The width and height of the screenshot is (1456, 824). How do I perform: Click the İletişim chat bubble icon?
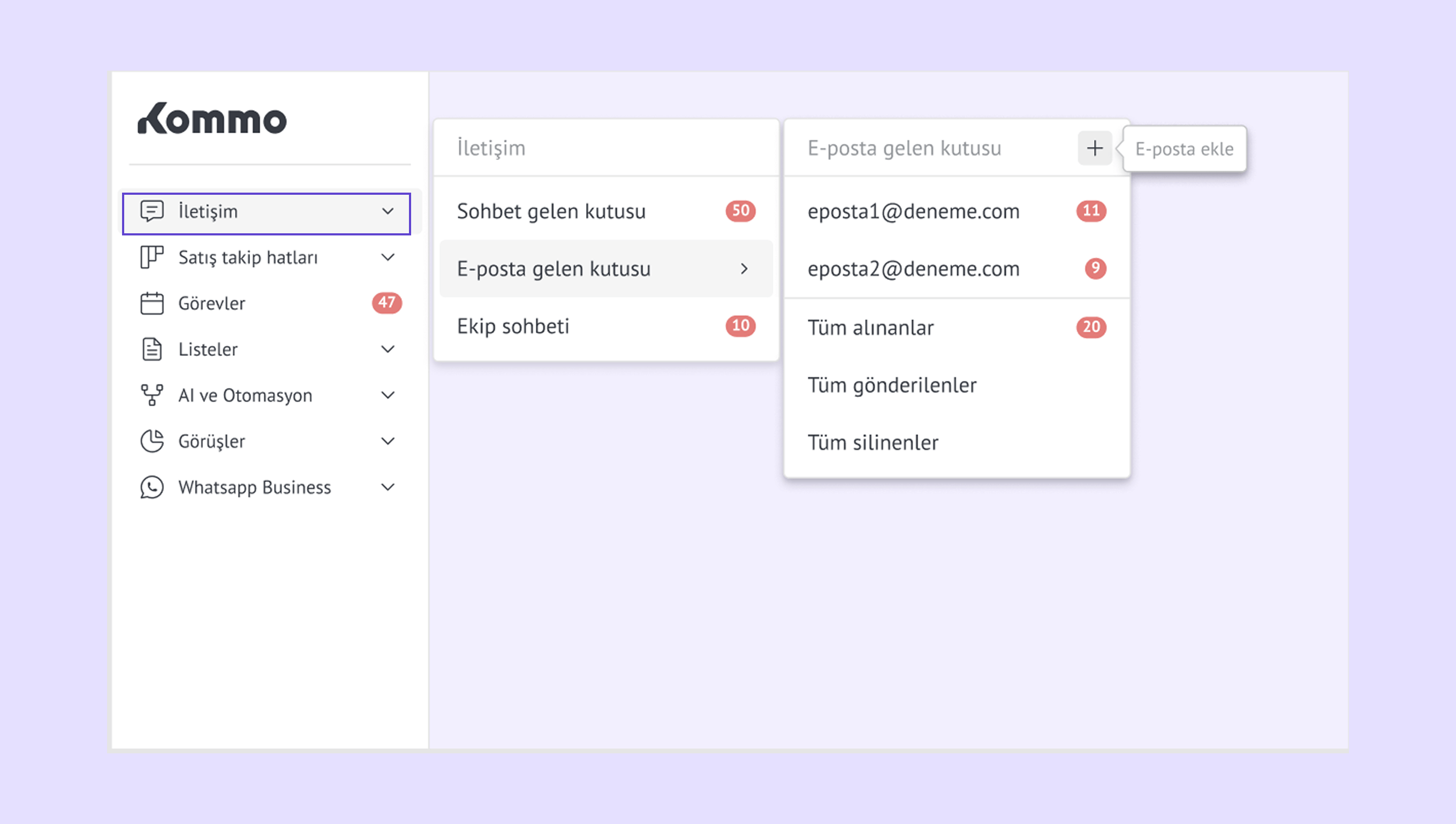(151, 211)
